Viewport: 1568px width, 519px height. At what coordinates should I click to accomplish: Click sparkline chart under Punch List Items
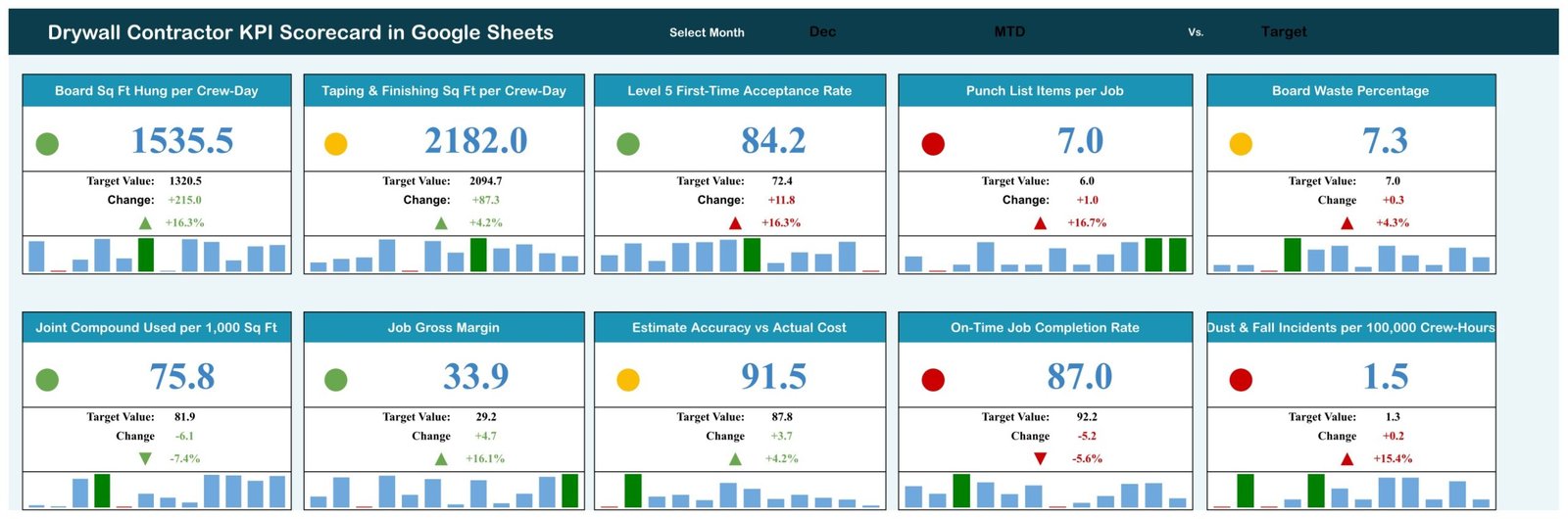(1045, 255)
